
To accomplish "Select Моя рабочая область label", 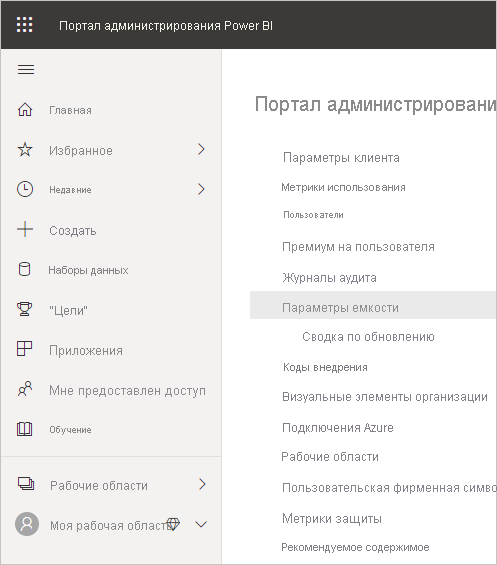I will tap(111, 526).
